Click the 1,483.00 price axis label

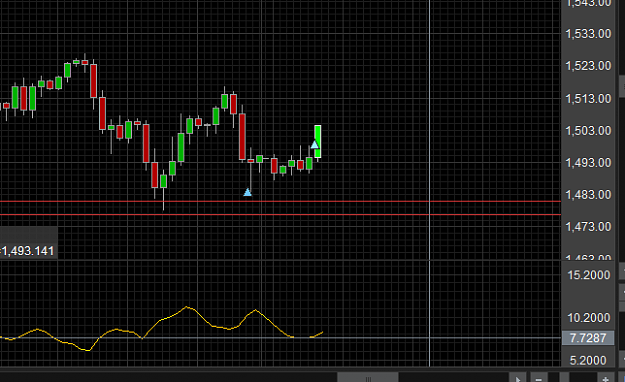coord(588,195)
